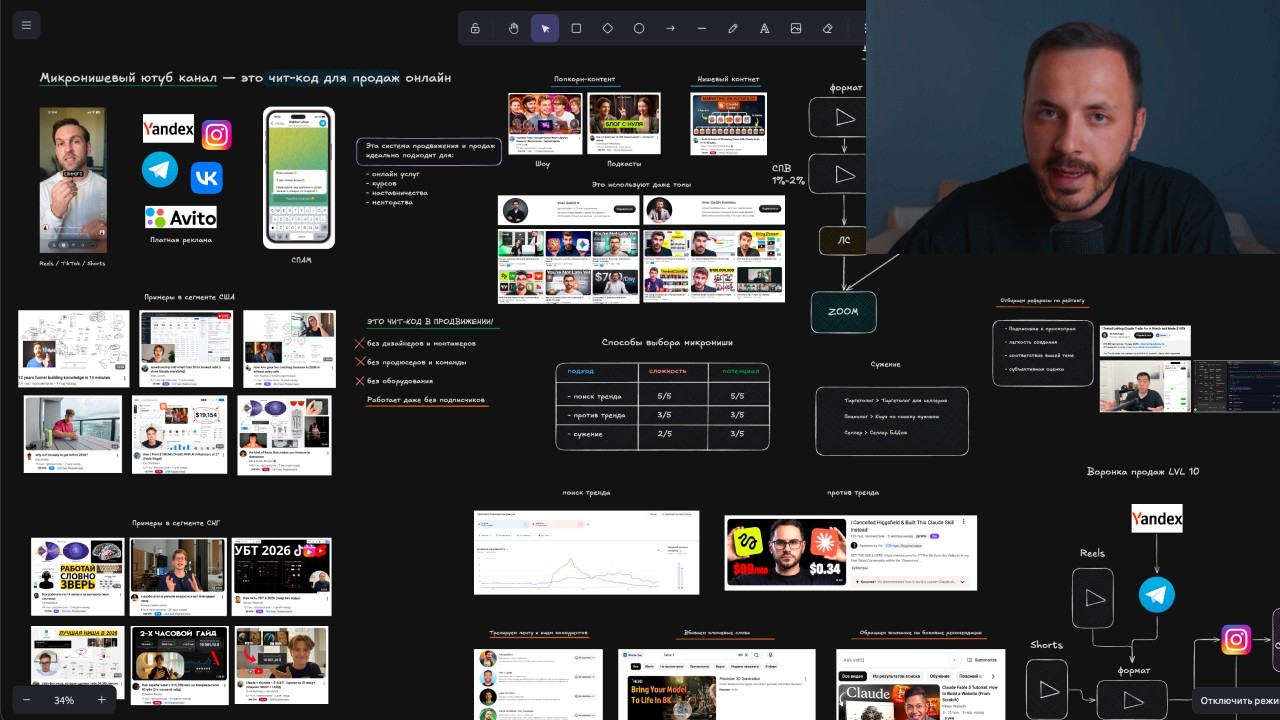Click the Способы выбора микрониши heading
The width and height of the screenshot is (1280, 720).
(667, 342)
